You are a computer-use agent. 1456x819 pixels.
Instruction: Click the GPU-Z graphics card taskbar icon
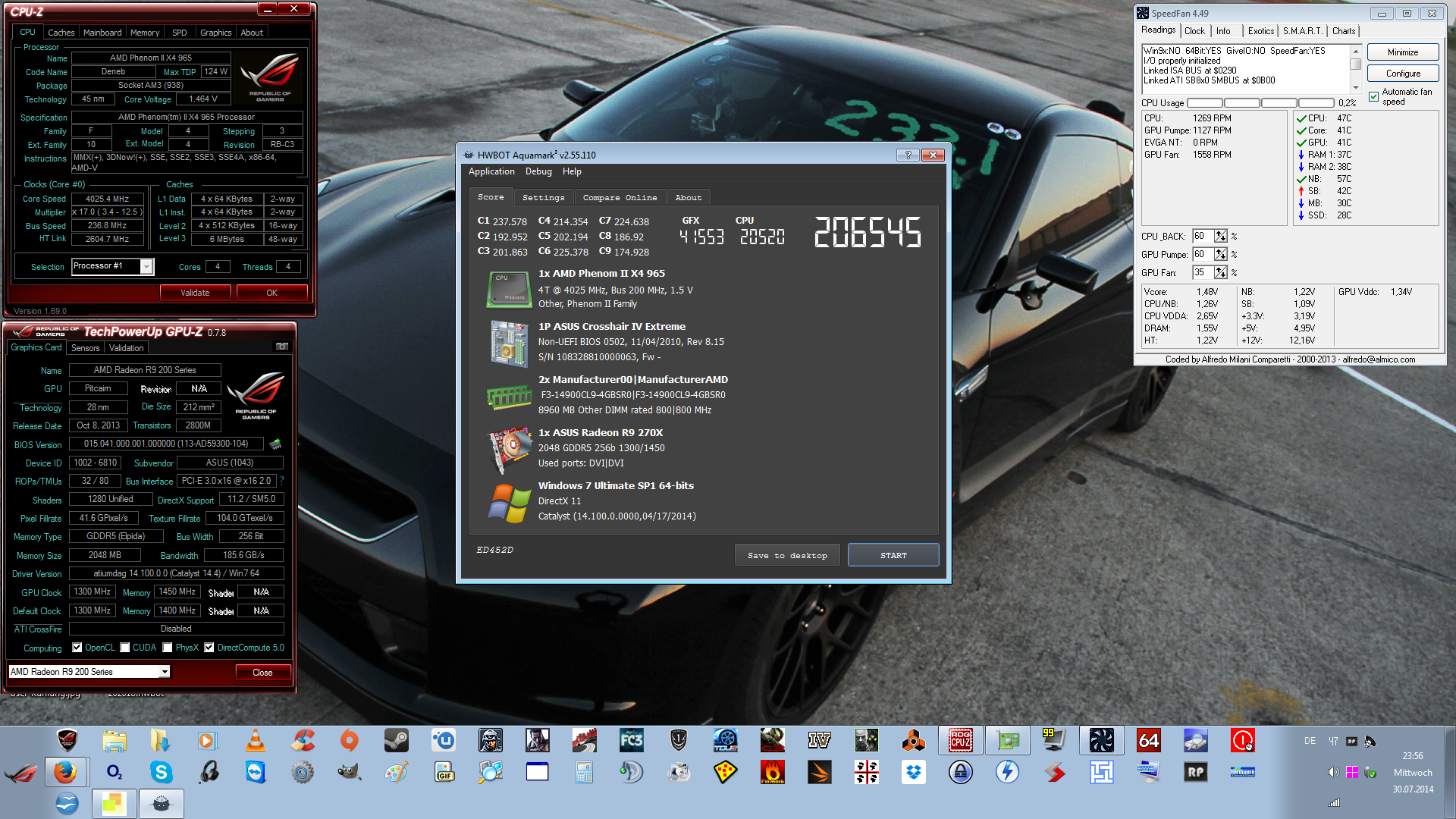coord(1007,740)
